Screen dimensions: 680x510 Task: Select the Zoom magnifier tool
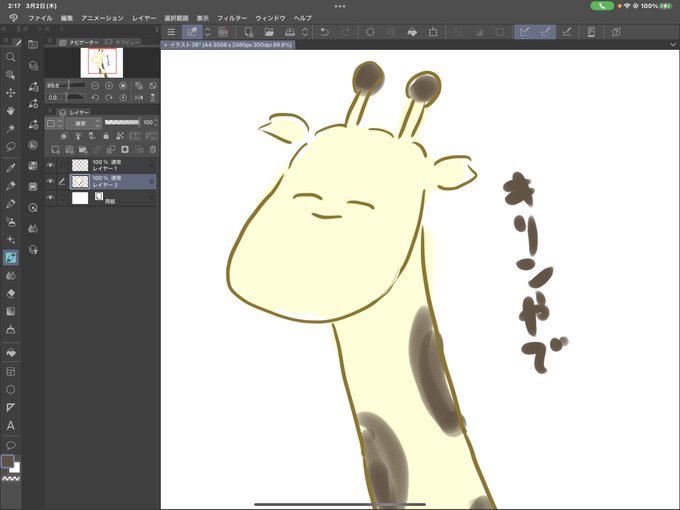[x=11, y=57]
